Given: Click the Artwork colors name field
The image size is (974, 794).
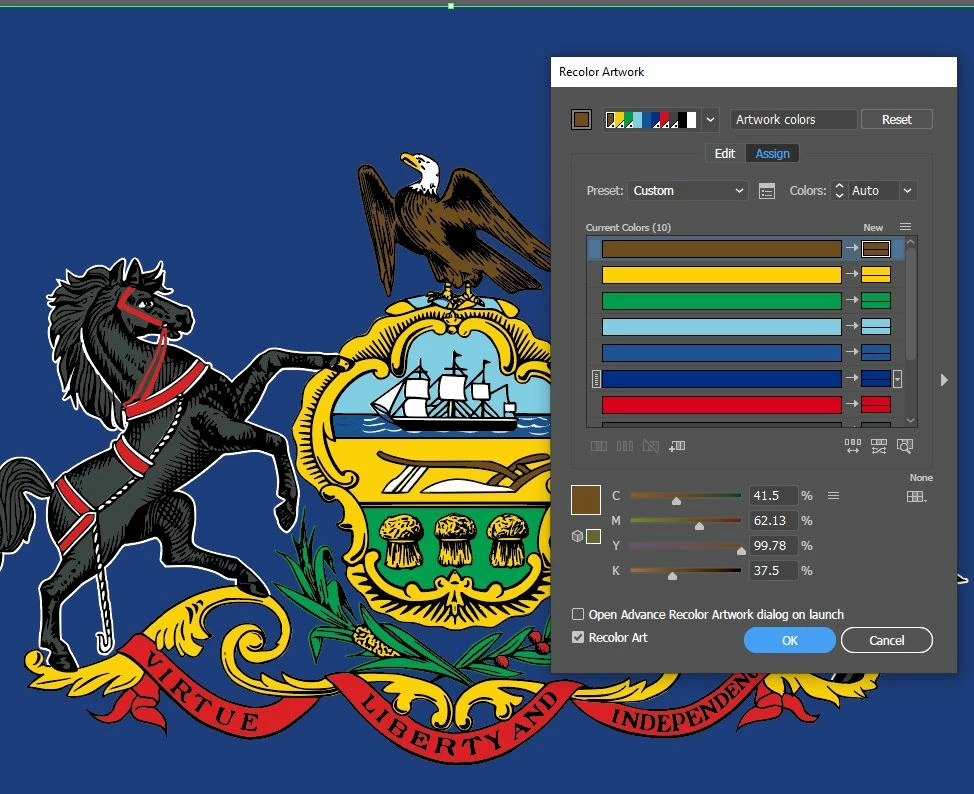Looking at the screenshot, I should [793, 119].
